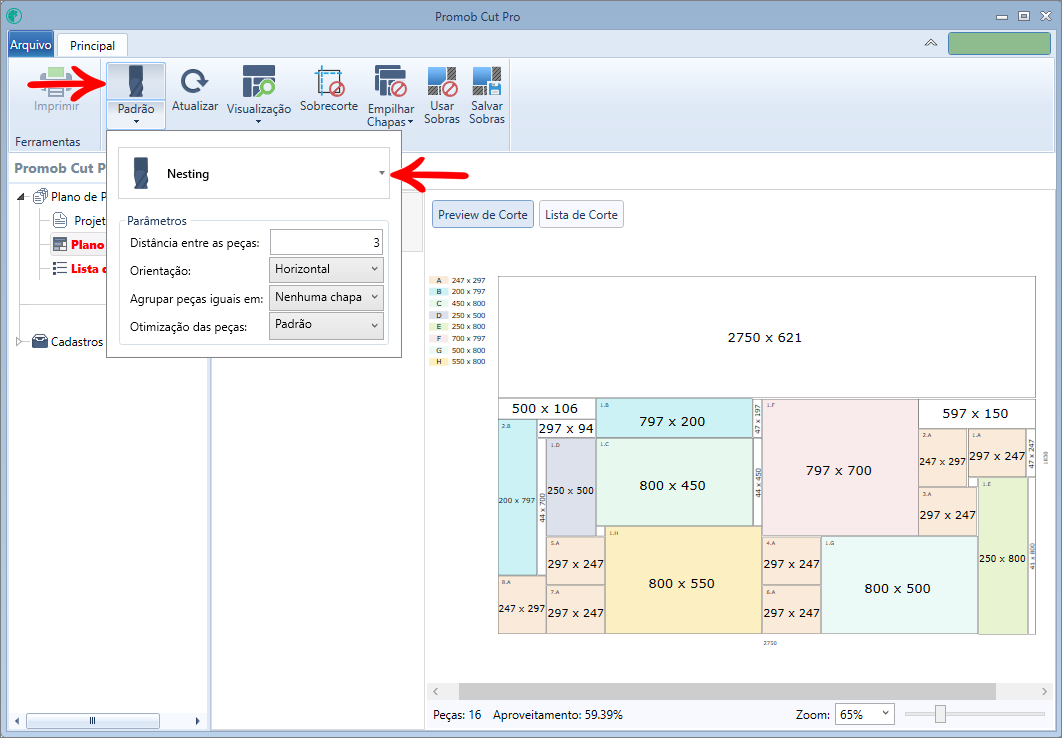Click the disabled Imprimir printer icon
Image resolution: width=1062 pixels, height=738 pixels.
click(x=56, y=82)
